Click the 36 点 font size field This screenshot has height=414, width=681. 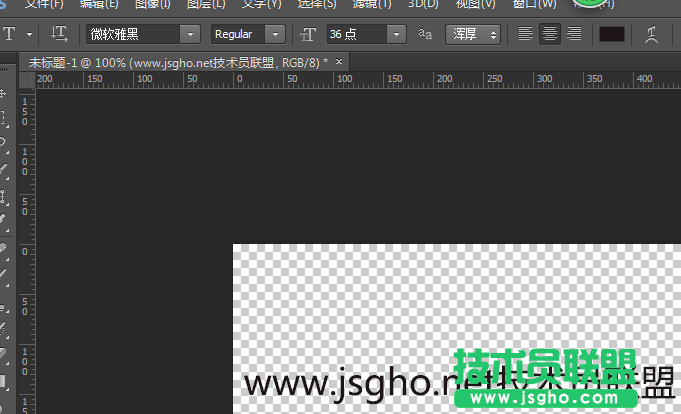(356, 34)
